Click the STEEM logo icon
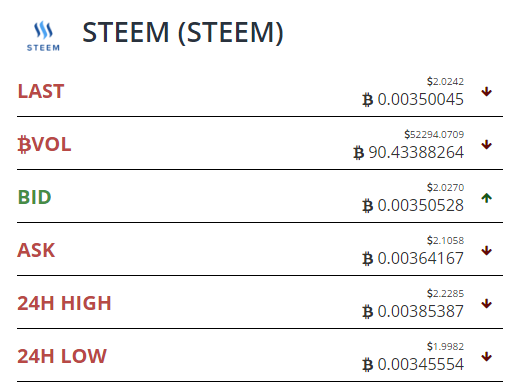This screenshot has height=382, width=509. pos(43,36)
